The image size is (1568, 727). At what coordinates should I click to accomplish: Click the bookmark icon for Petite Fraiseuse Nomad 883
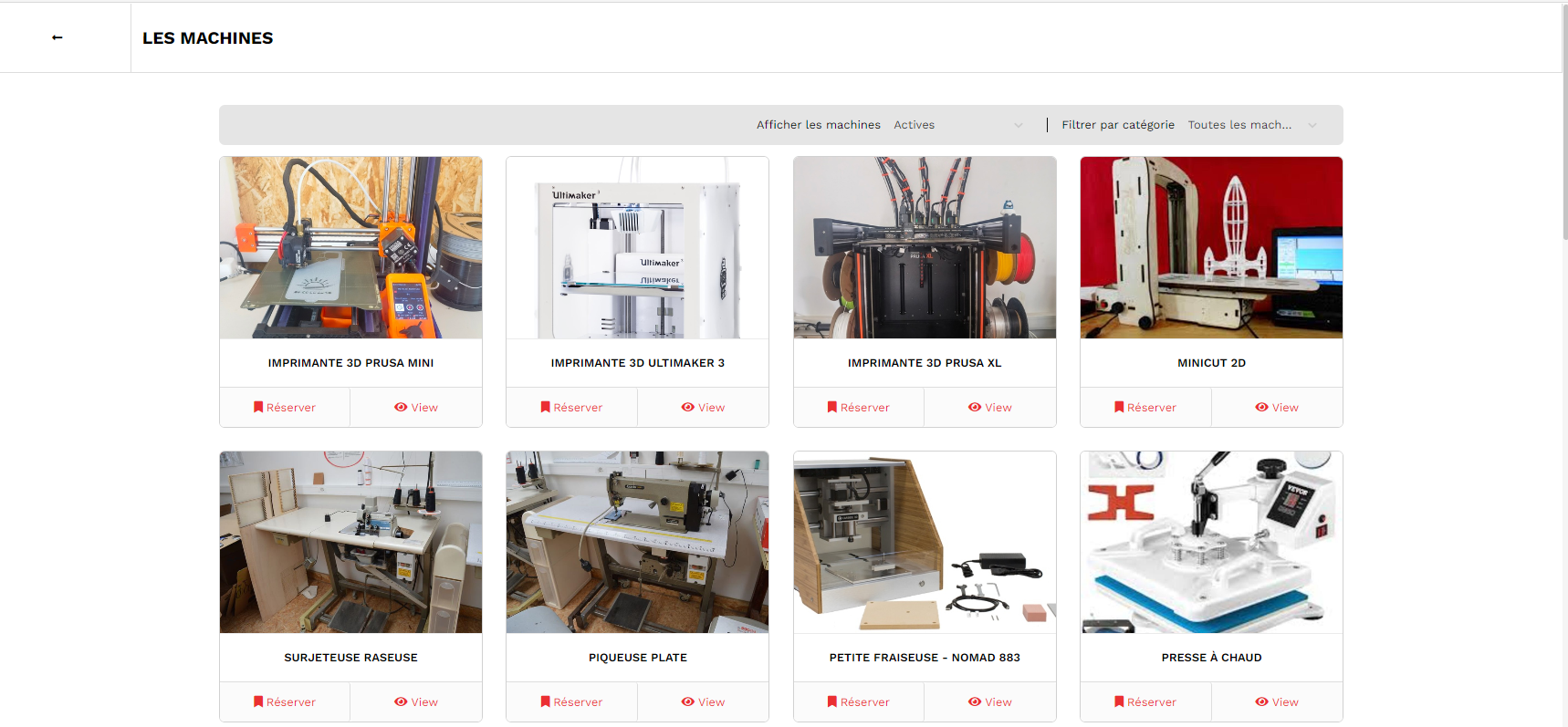pos(832,701)
